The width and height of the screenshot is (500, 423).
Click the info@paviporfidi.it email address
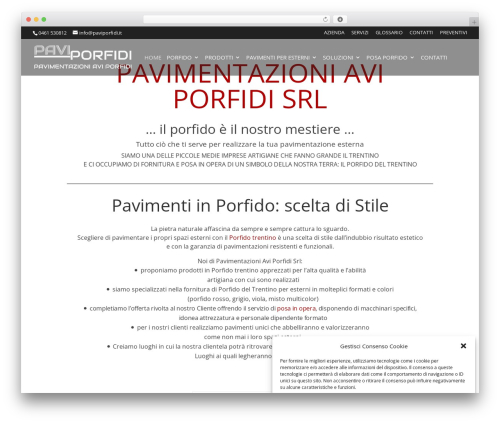[100, 33]
